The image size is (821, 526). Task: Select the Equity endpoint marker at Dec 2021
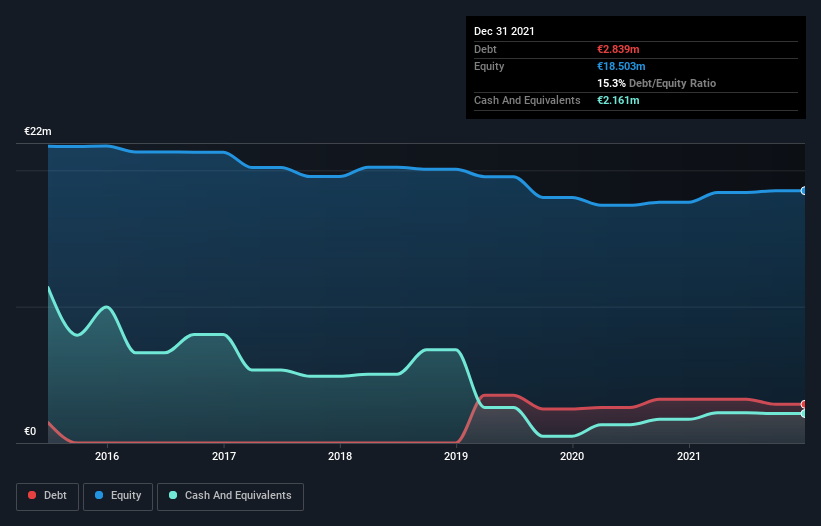[803, 191]
